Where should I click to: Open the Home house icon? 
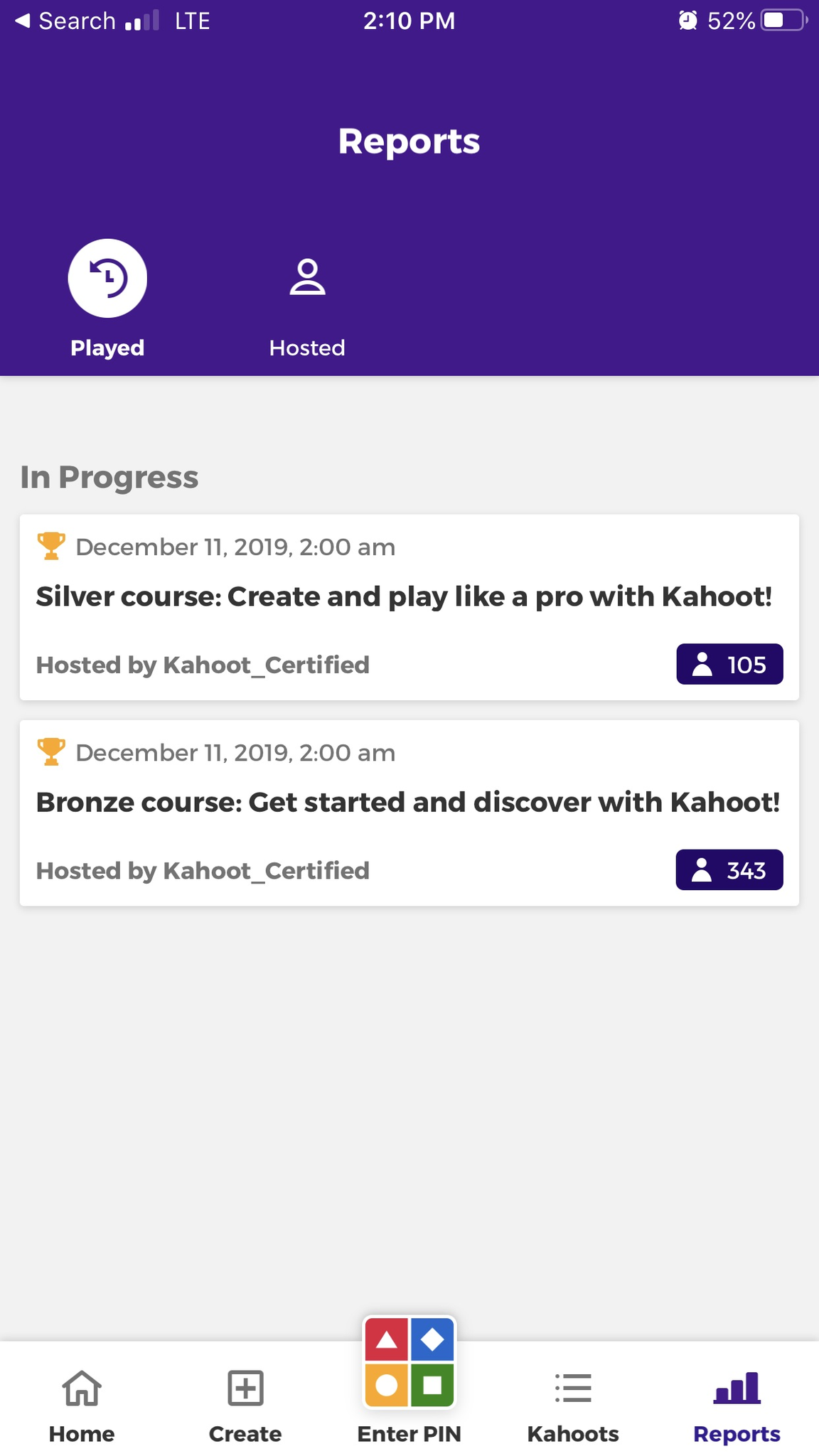82,1388
